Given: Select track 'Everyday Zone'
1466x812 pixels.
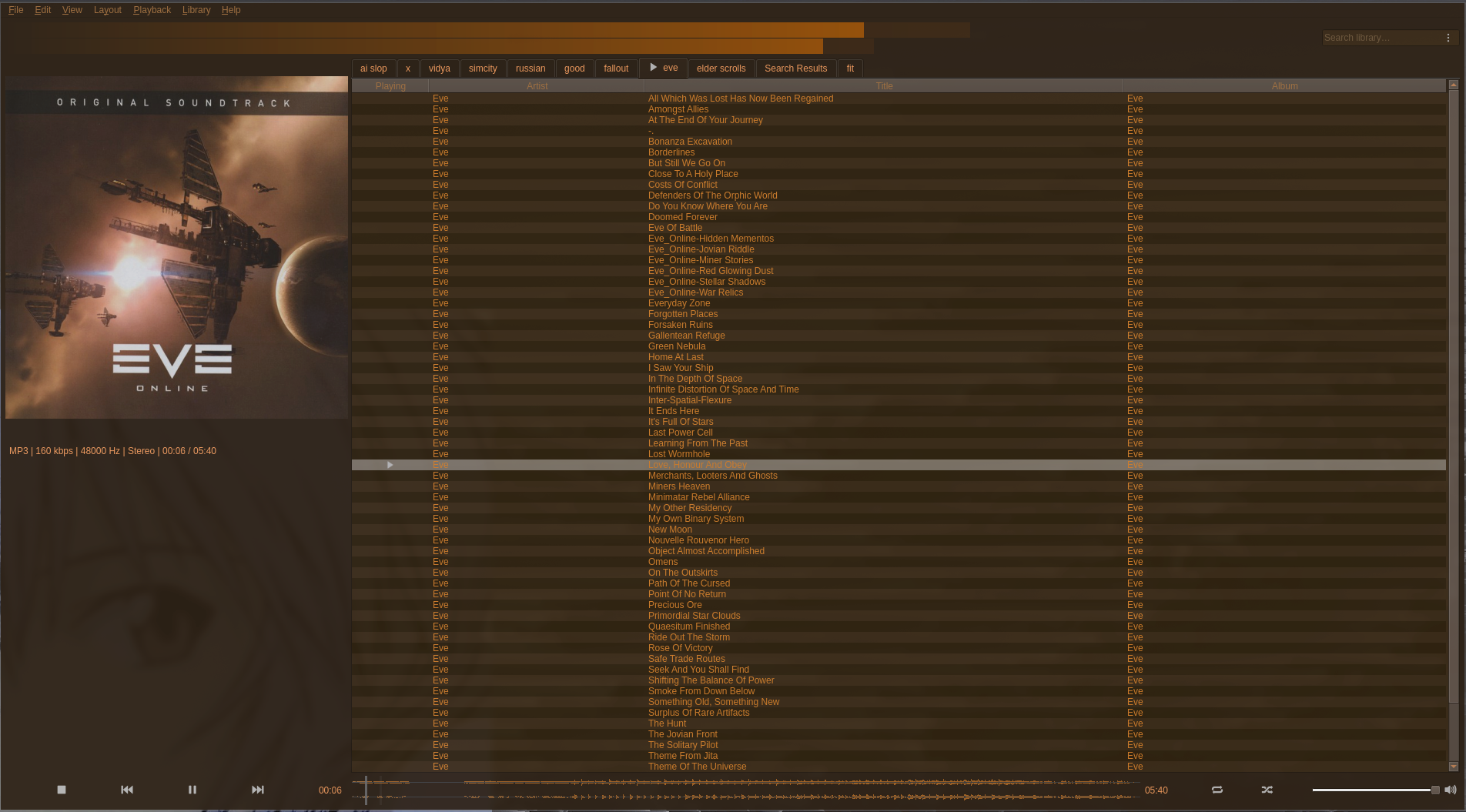Looking at the screenshot, I should (679, 303).
